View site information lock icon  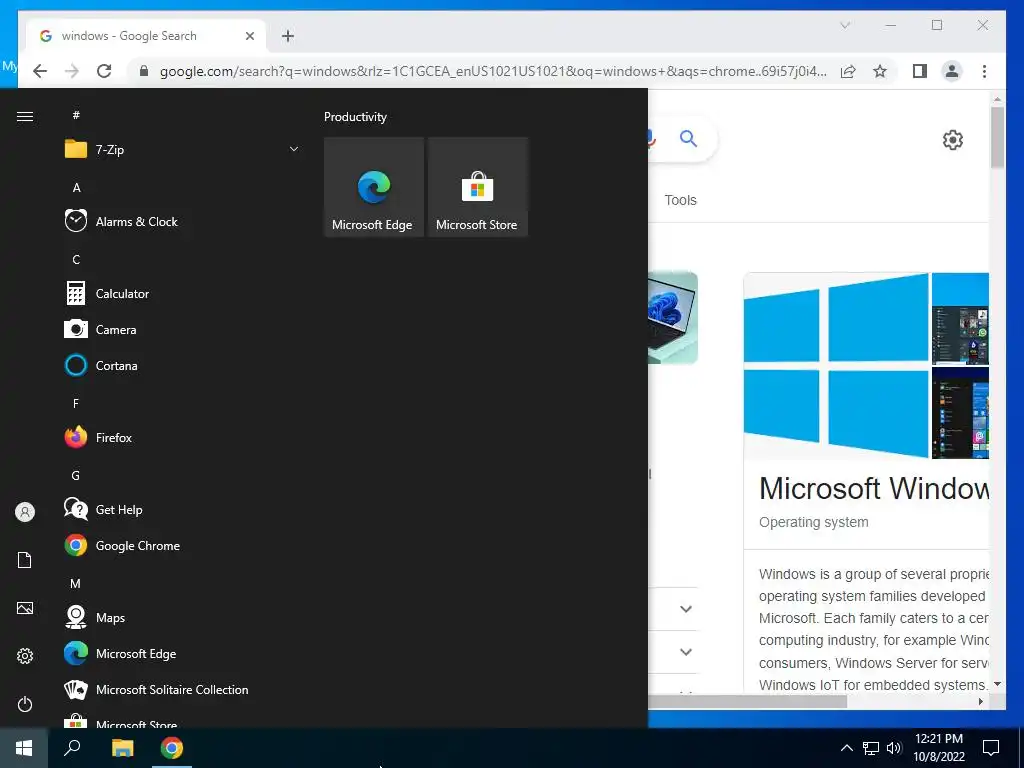(144, 71)
